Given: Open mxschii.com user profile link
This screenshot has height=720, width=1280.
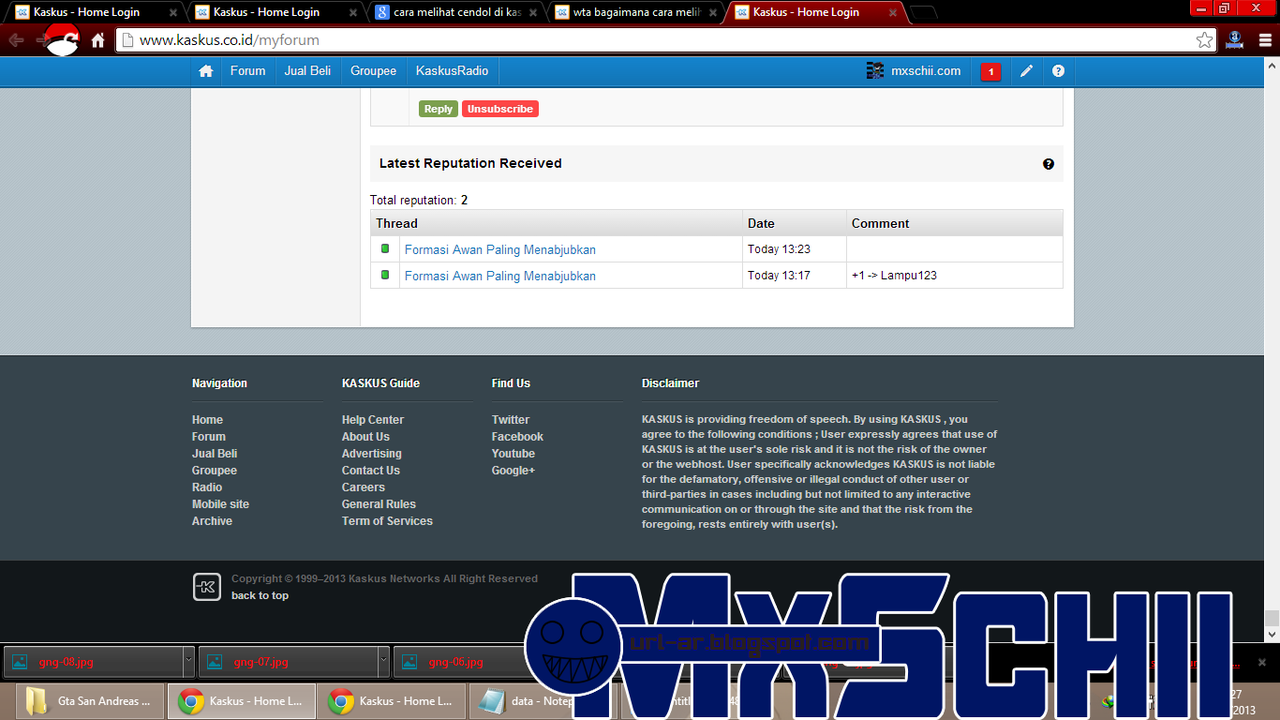Looking at the screenshot, I should (x=926, y=71).
